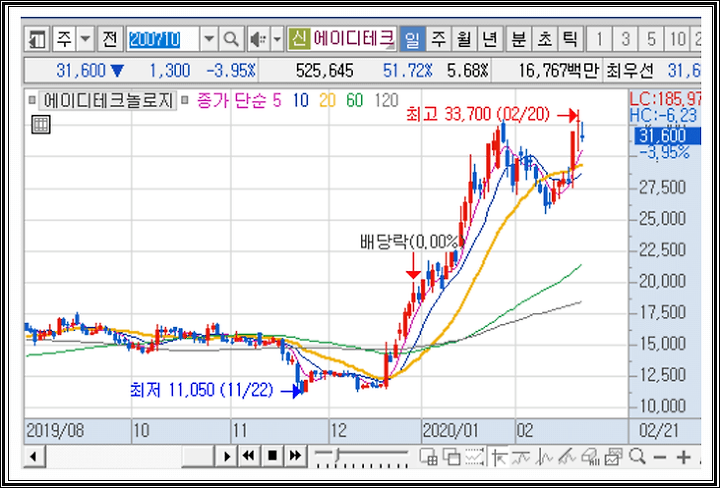The image size is (720, 488).
Task: Toggle small square before 에이디테크놀로지 legend
Action: [x=32, y=99]
